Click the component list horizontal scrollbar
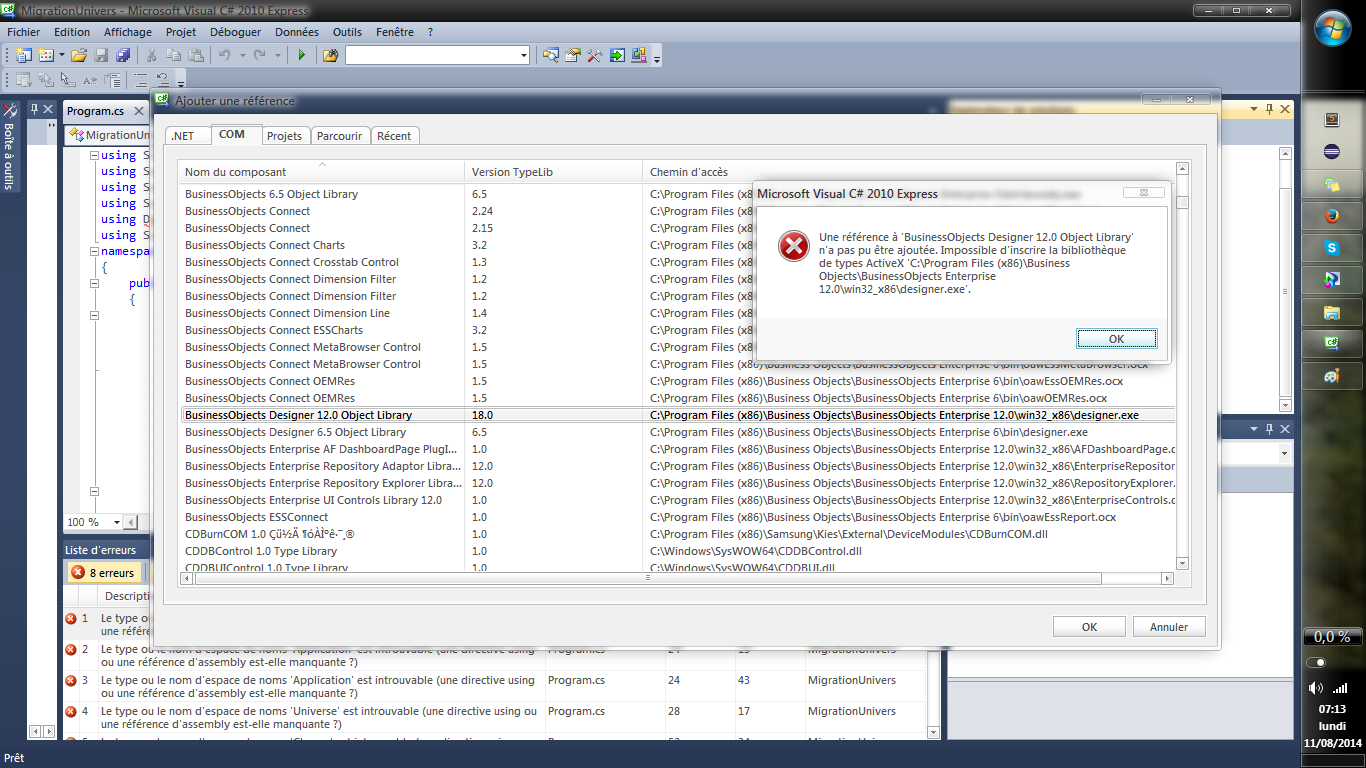This screenshot has width=1366, height=768. point(676,578)
